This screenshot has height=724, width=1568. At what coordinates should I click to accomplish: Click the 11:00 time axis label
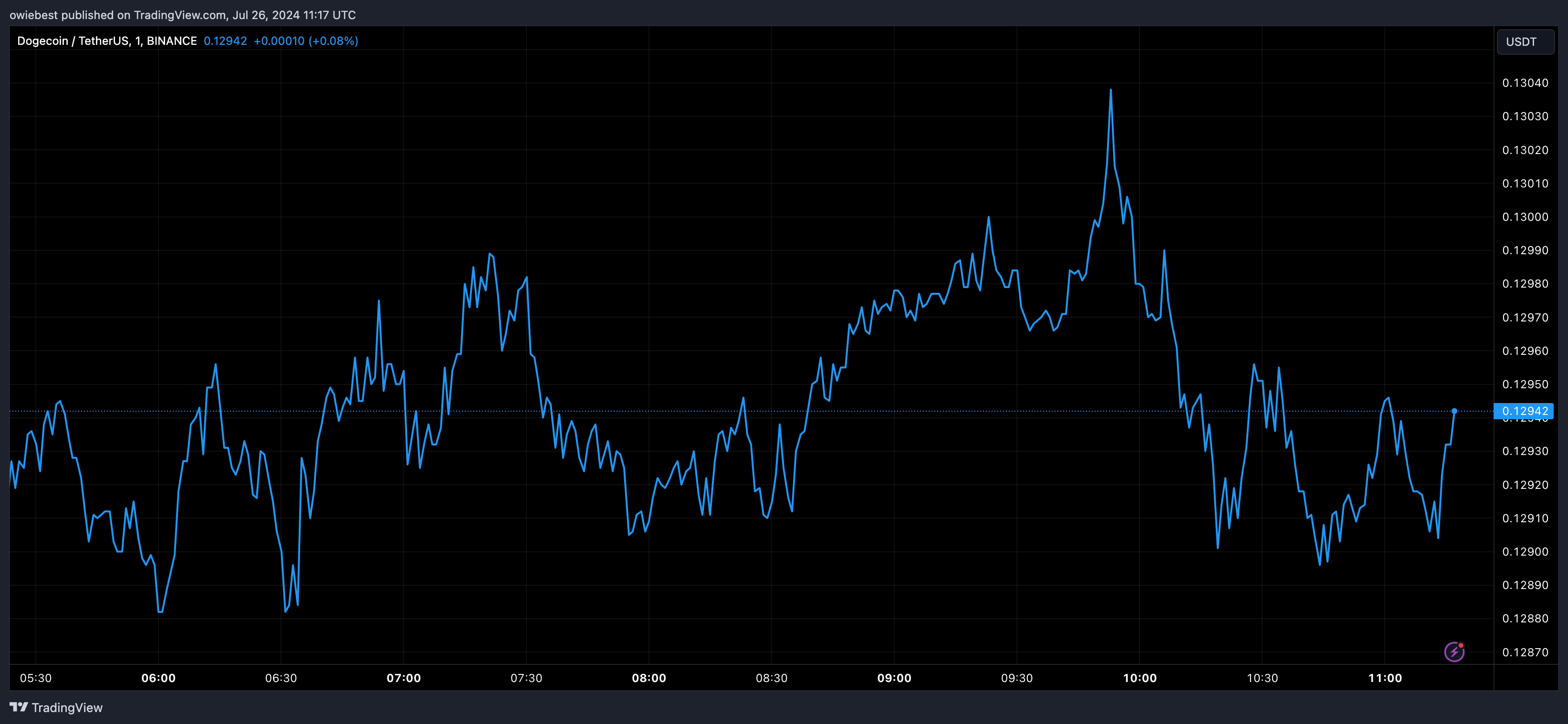(x=1385, y=678)
